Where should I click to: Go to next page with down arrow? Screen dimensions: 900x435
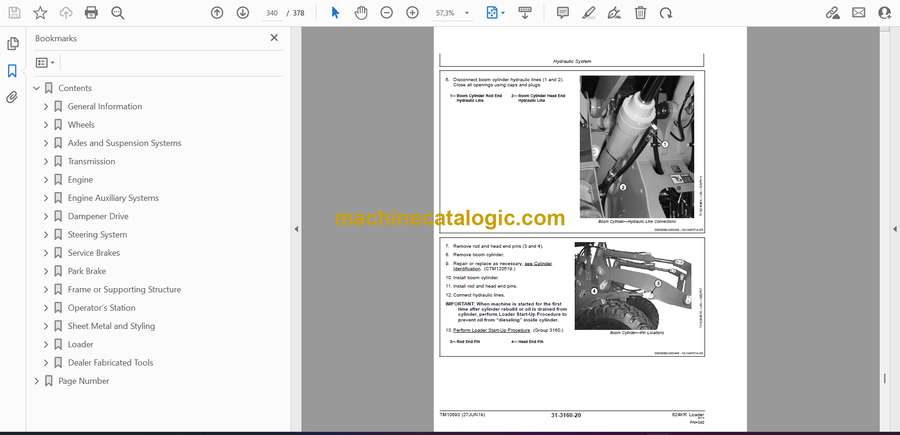[243, 13]
